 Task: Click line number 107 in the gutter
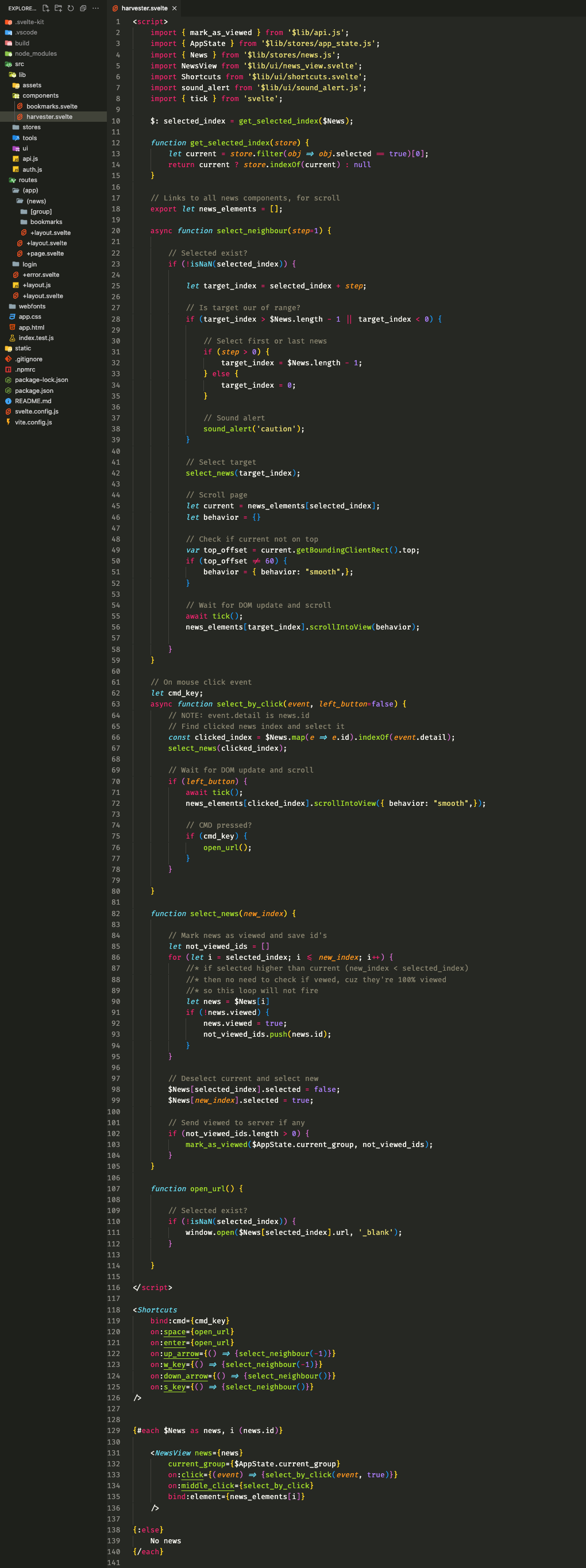coord(114,1189)
